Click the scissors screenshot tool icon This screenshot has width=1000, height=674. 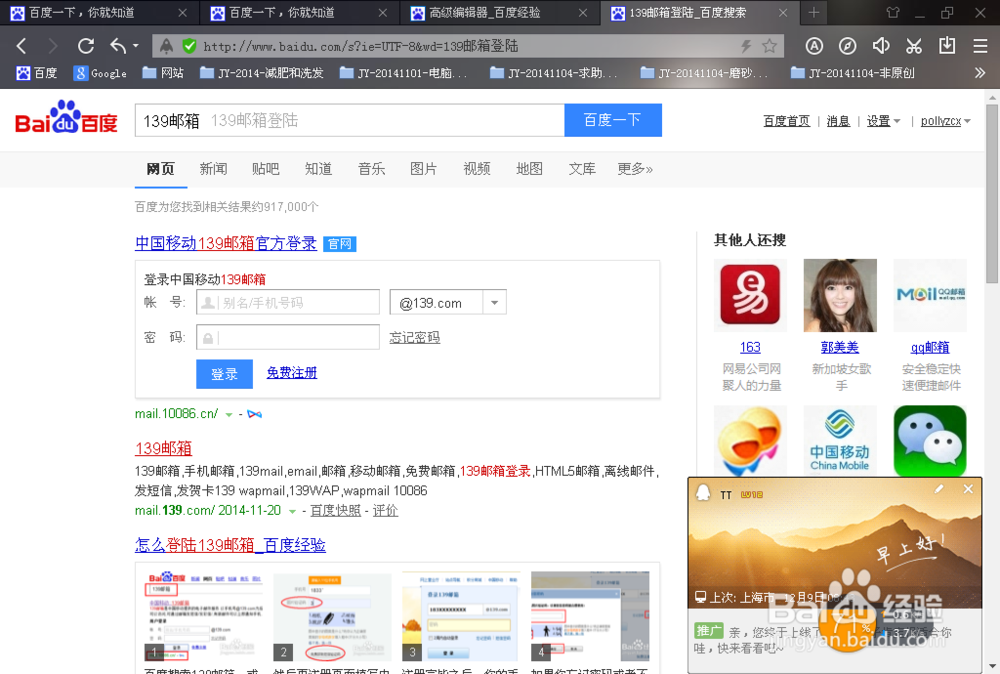tap(914, 46)
